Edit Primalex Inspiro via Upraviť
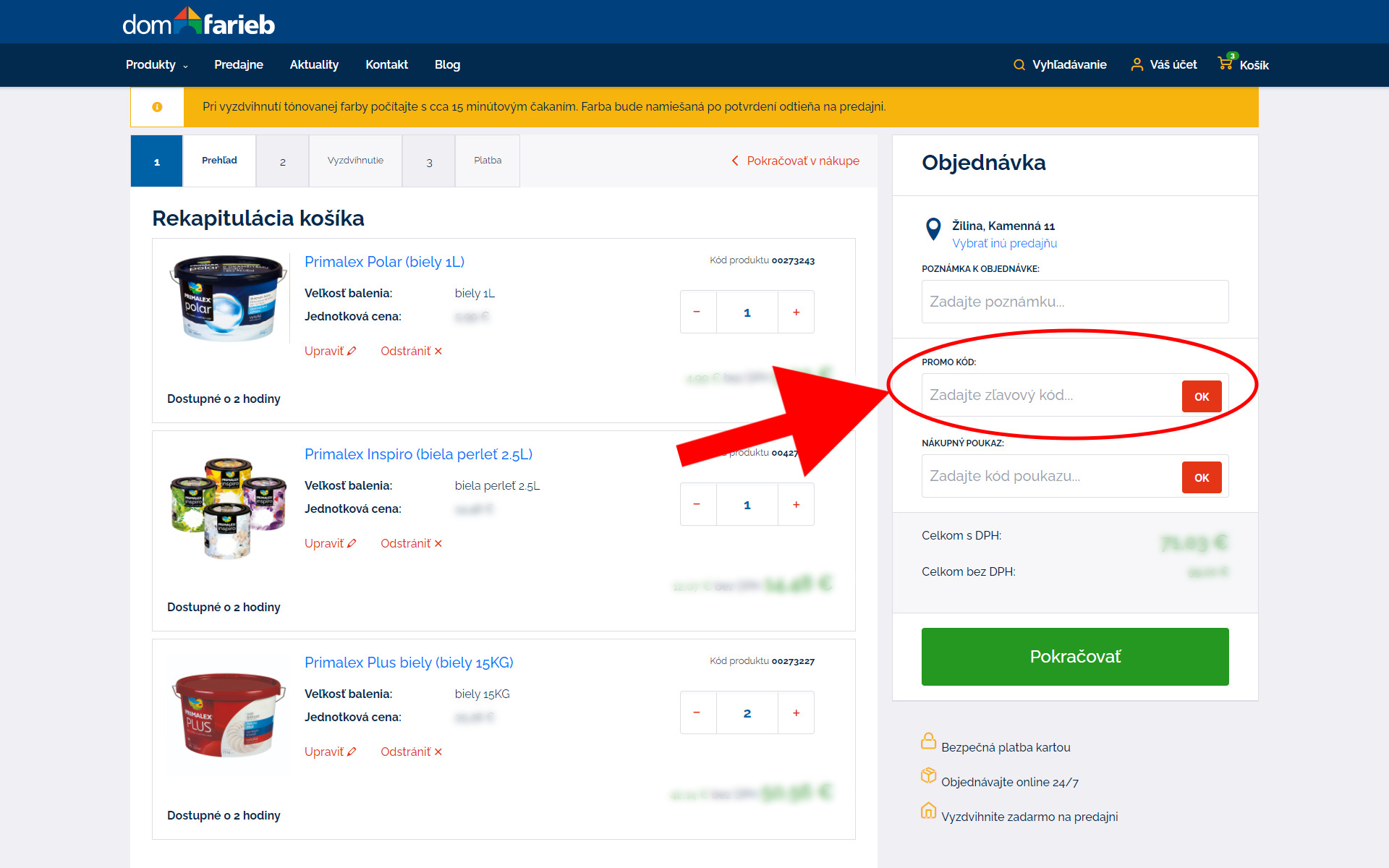 (330, 543)
